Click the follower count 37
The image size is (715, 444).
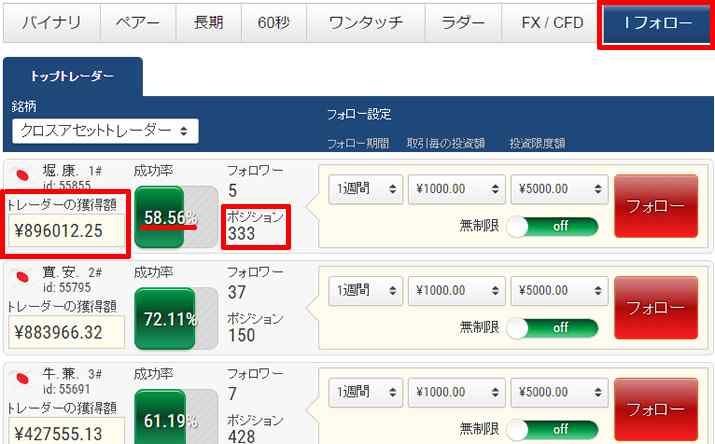(x=237, y=292)
